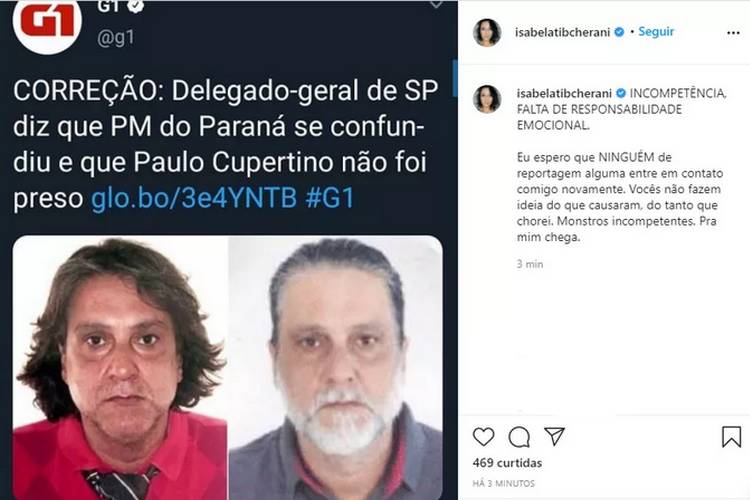Share the post via paper plane icon

(554, 436)
